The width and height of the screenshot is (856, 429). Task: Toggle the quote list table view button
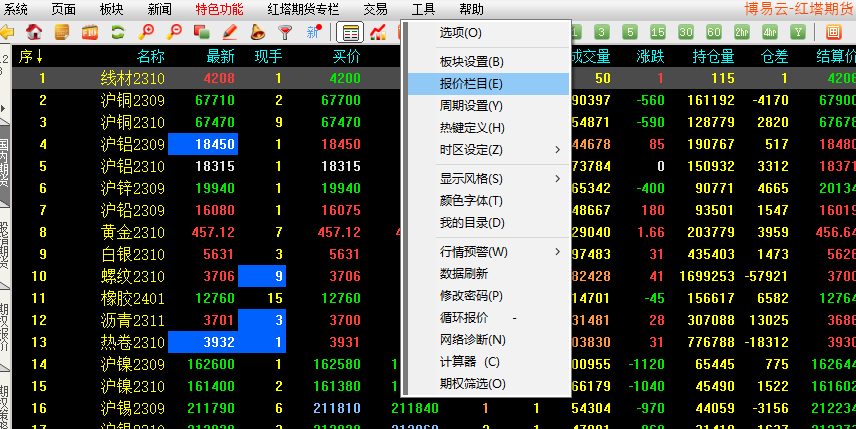351,32
